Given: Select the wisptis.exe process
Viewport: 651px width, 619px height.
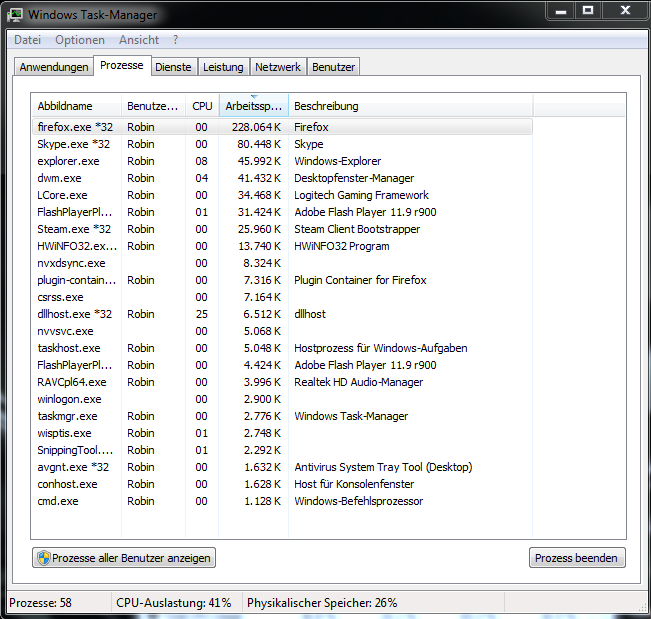Looking at the screenshot, I should (x=282, y=433).
